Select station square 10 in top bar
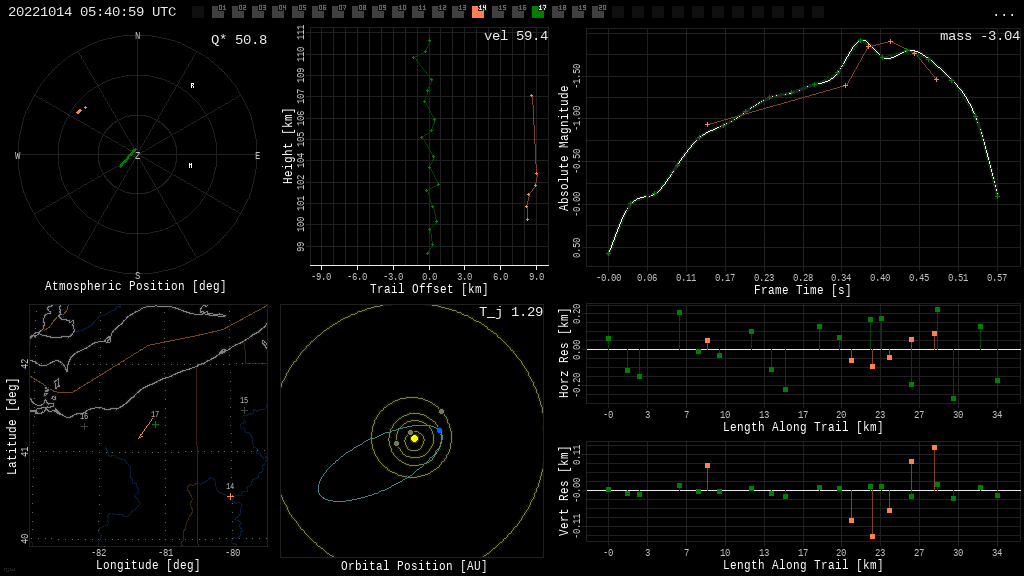 pos(398,12)
